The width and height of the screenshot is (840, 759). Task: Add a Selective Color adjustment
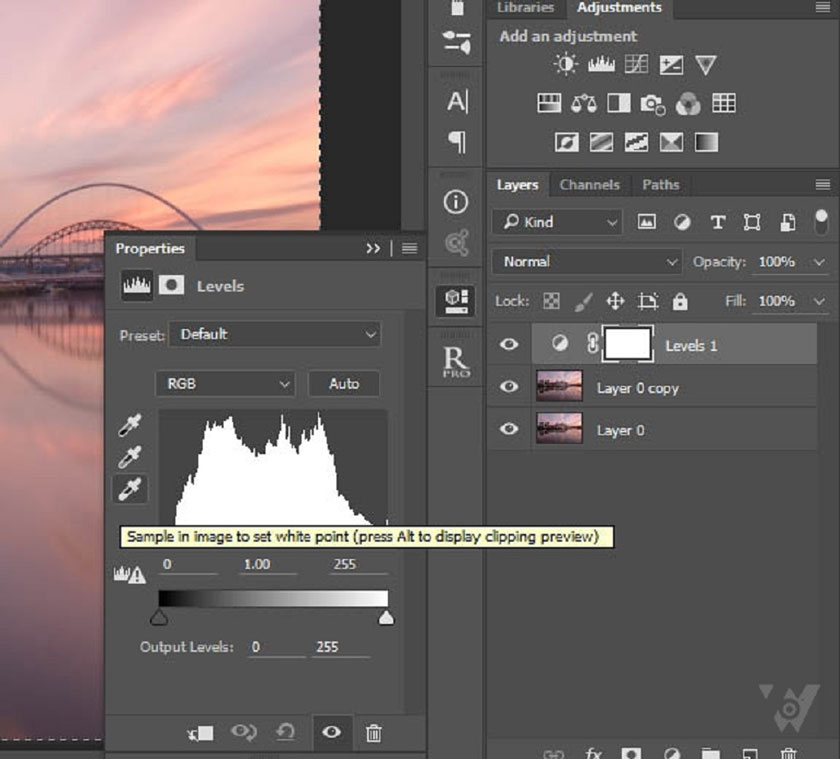671,142
